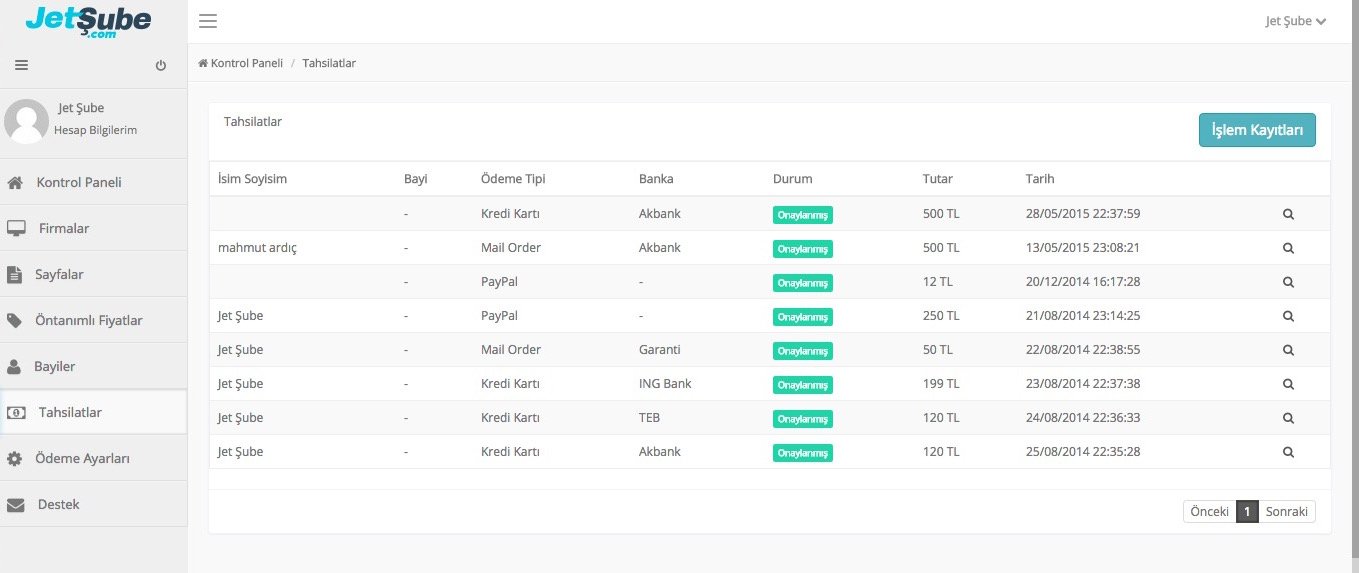Click the user avatar picture

[27, 121]
